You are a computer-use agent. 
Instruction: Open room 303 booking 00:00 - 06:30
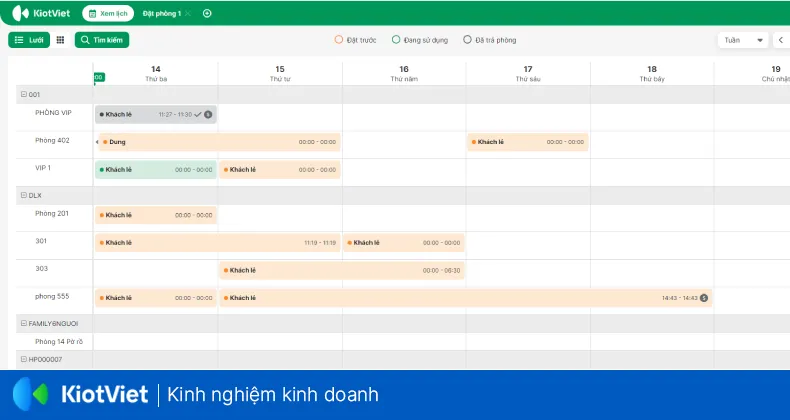click(x=342, y=270)
